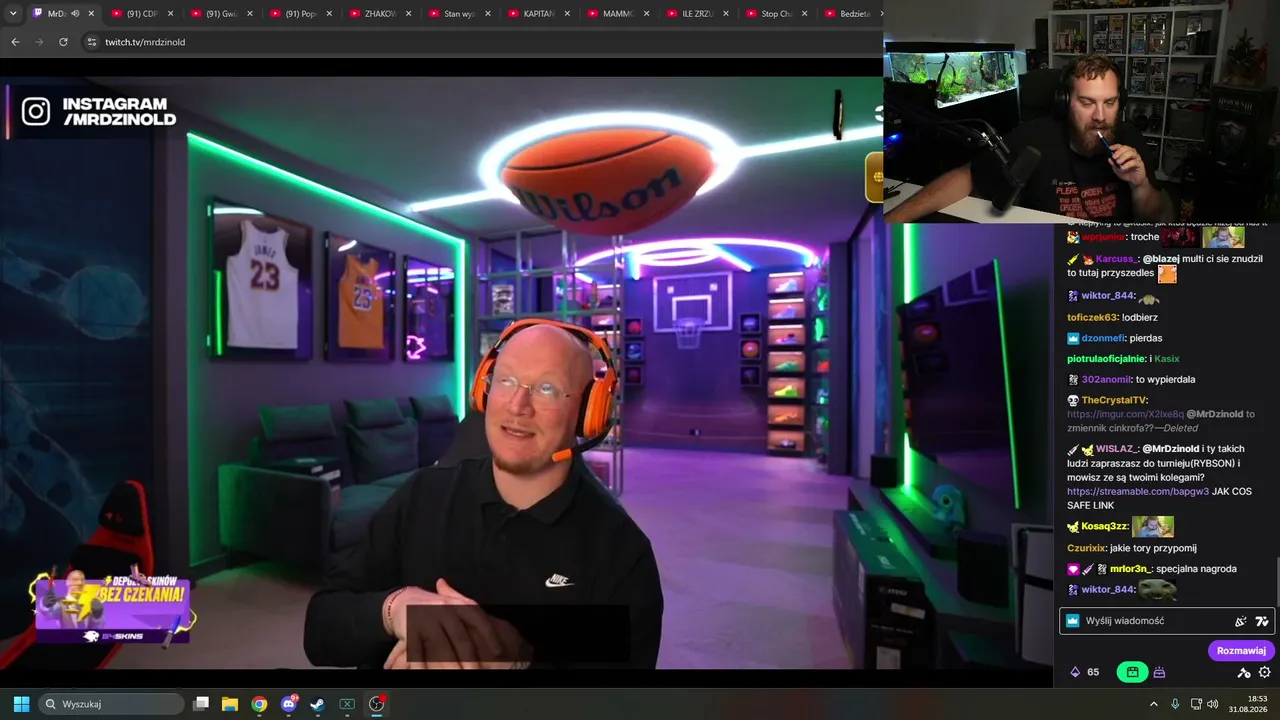
Task: Close the "ZHAKOW" tab
Action: [x=408, y=14]
